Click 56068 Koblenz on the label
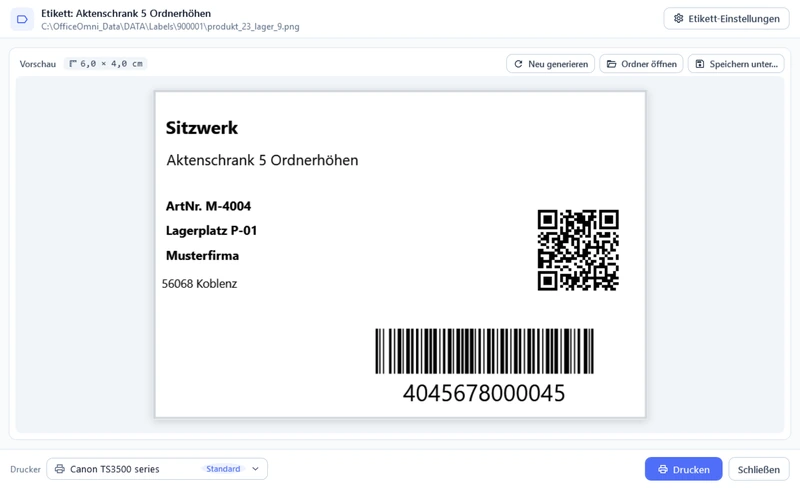The width and height of the screenshot is (800, 488). click(199, 284)
